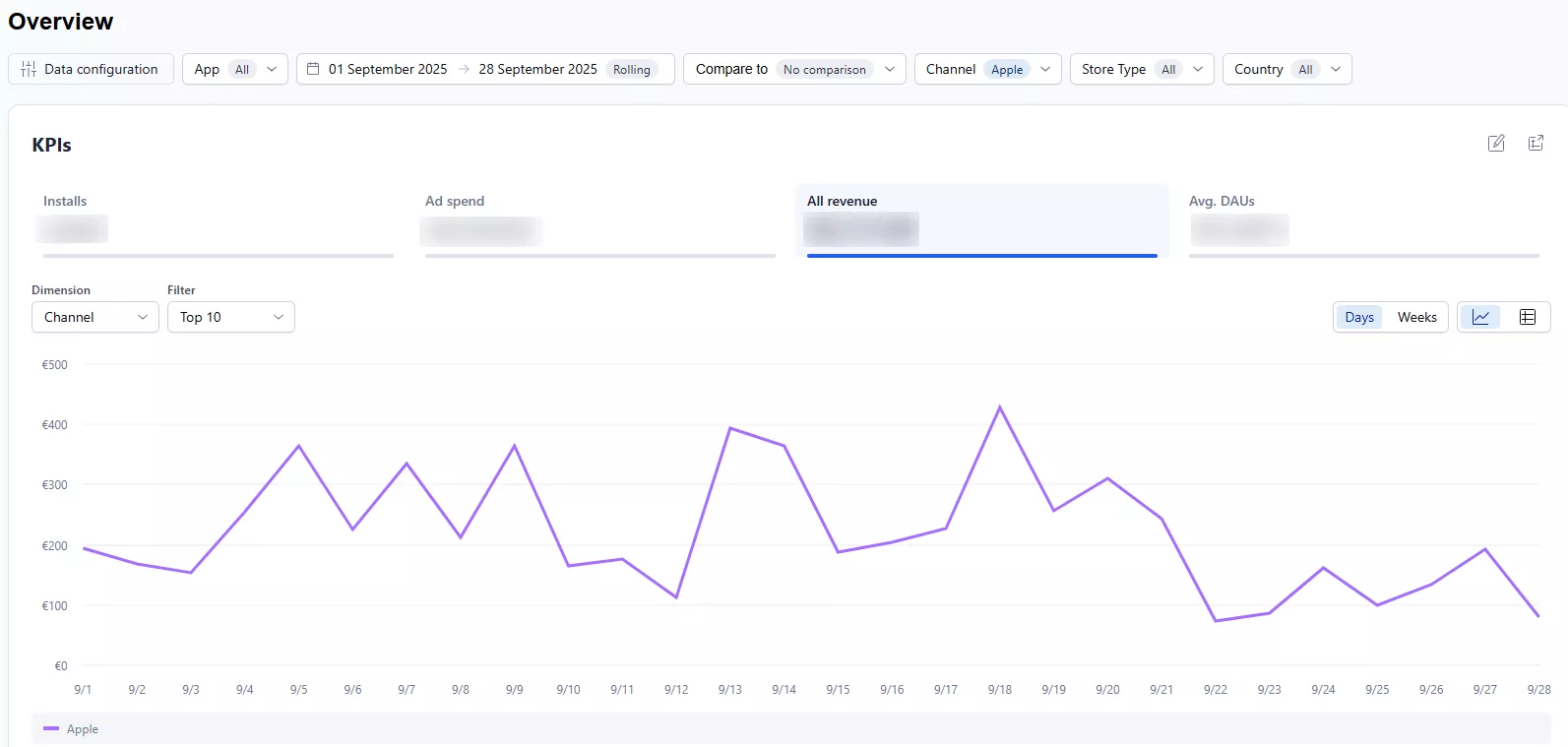Screen dimensions: 1568x747
Task: Open the Top 10 filter dropdown
Action: [230, 317]
